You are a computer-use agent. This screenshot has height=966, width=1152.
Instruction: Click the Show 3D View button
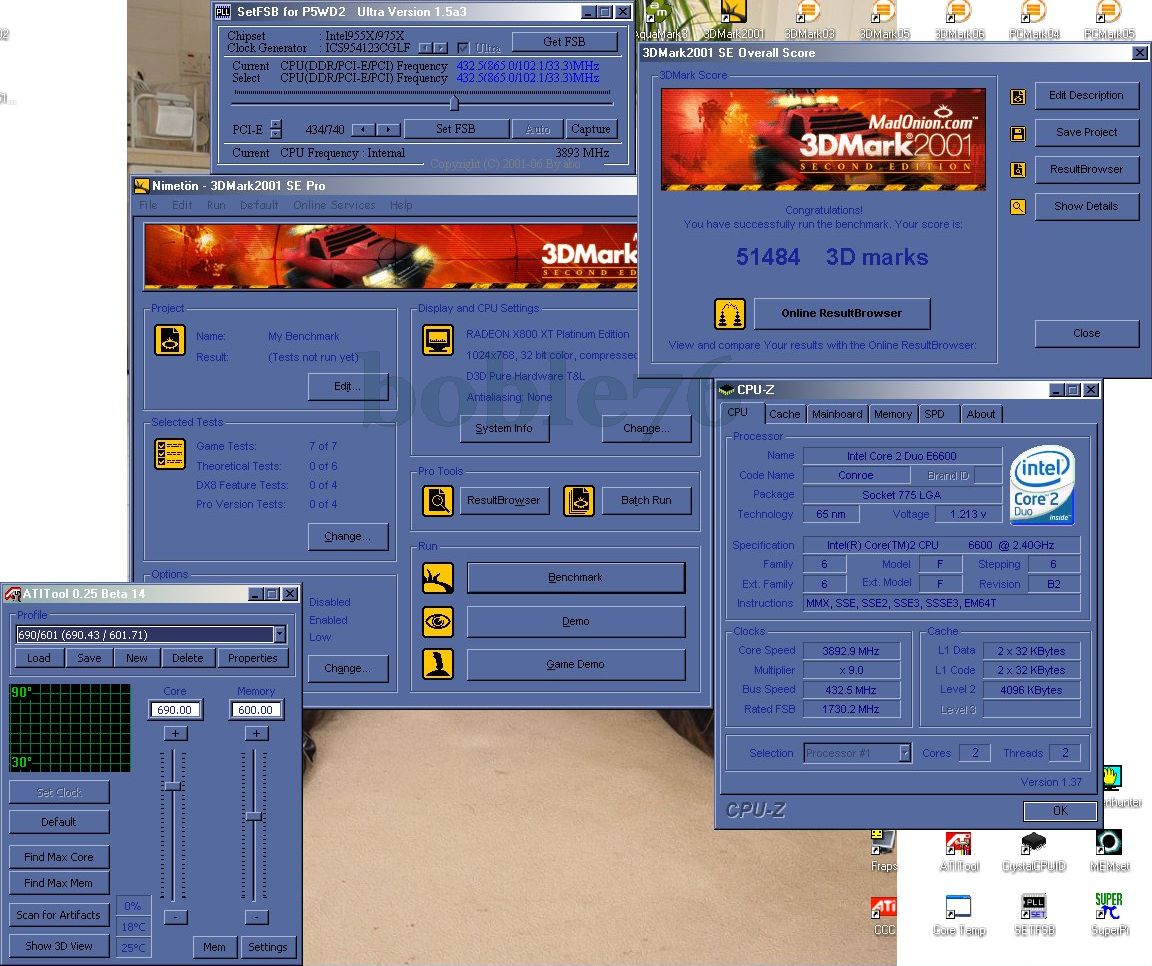[59, 945]
